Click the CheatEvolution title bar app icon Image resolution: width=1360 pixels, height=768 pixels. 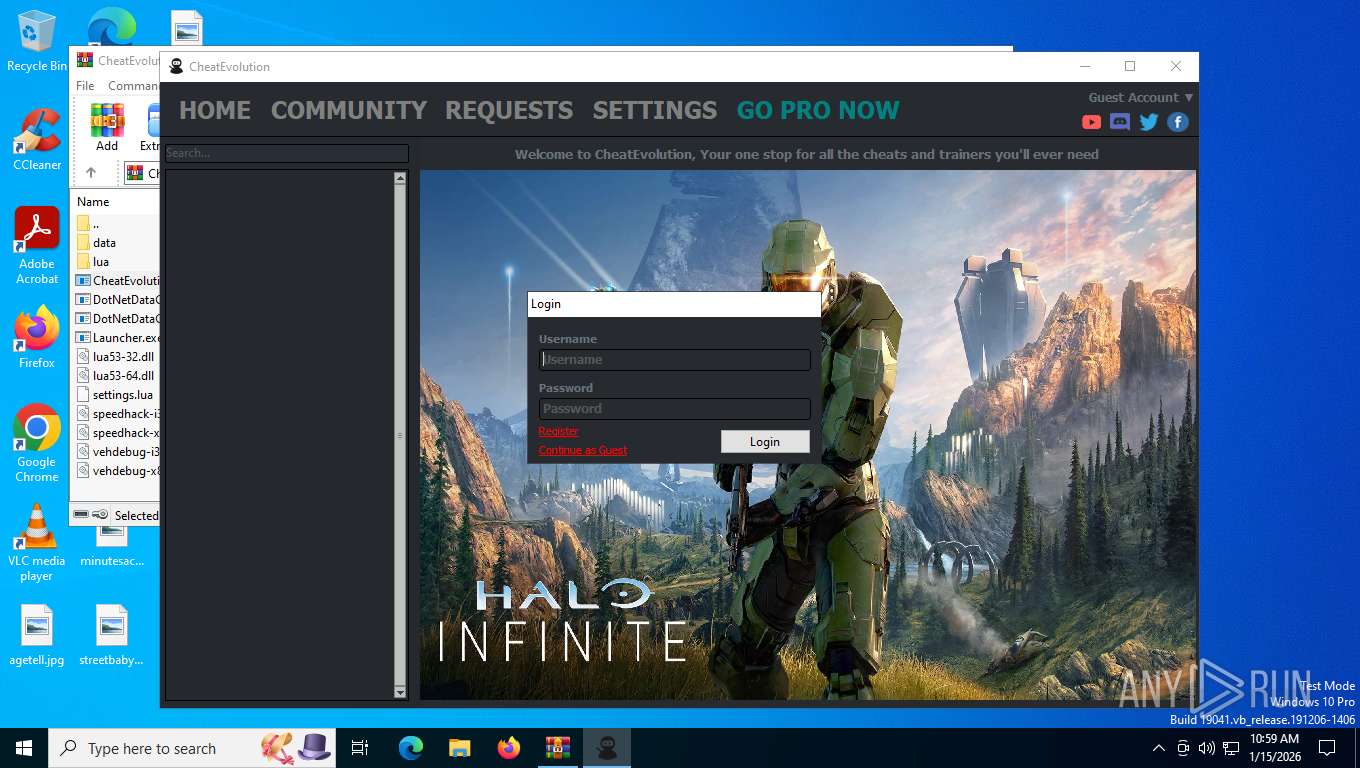[176, 67]
